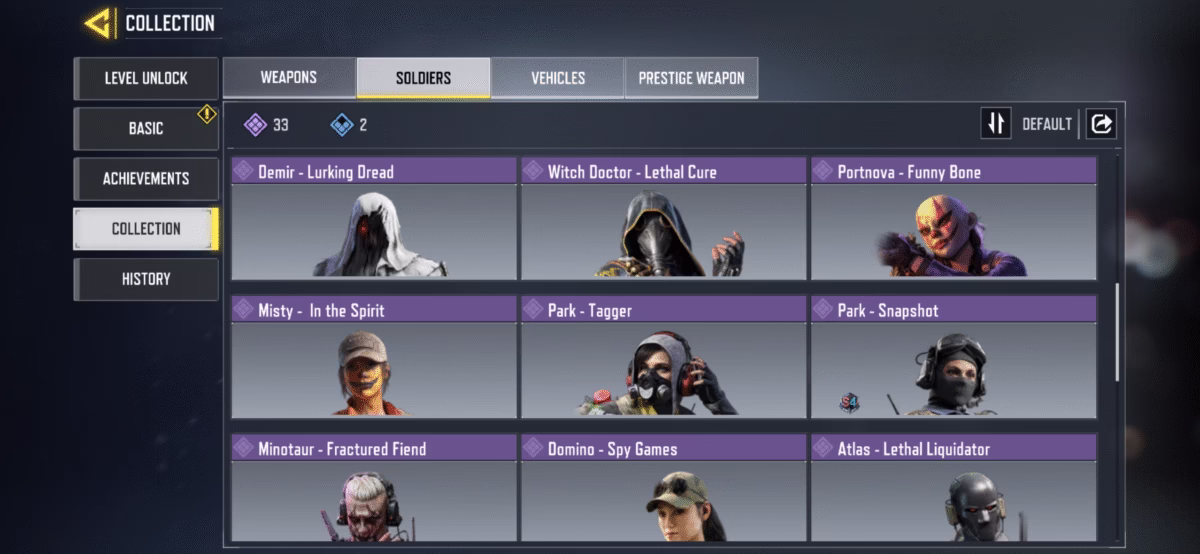
Task: Click the yellow back arrow icon
Action: click(98, 23)
